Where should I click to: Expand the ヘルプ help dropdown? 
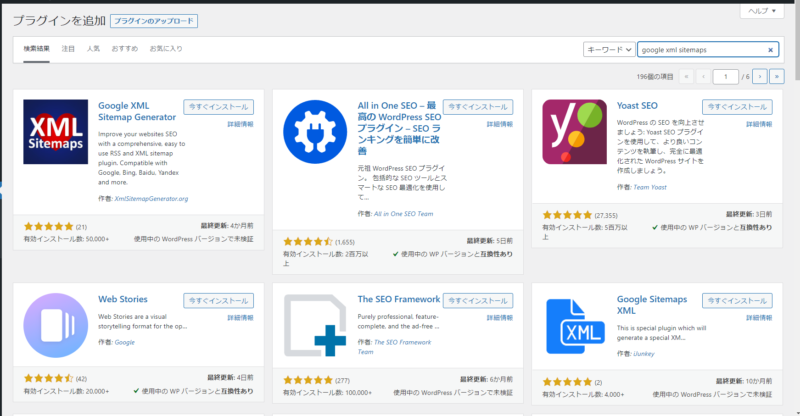[762, 11]
